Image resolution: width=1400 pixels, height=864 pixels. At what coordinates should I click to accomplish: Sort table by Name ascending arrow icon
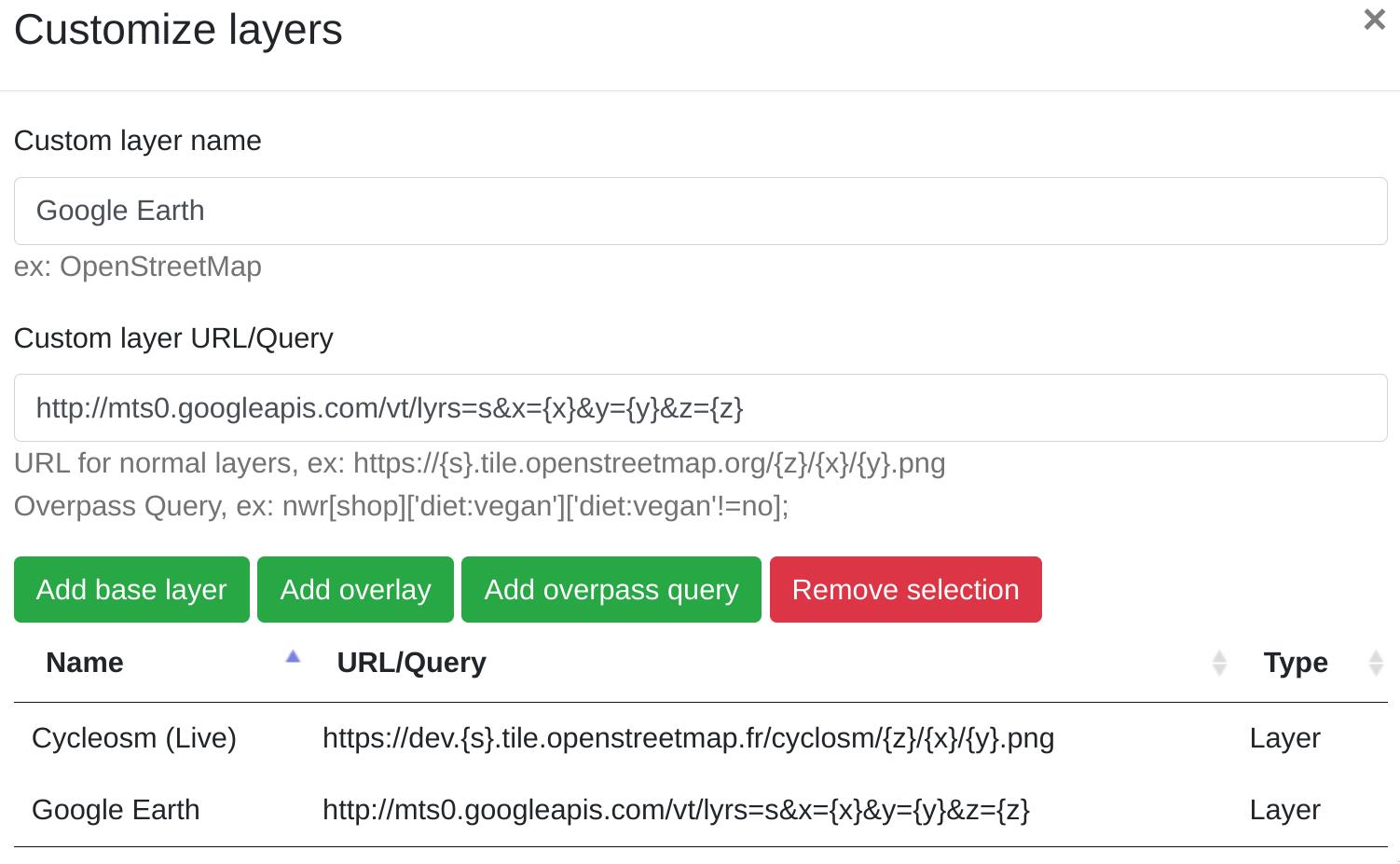click(293, 657)
